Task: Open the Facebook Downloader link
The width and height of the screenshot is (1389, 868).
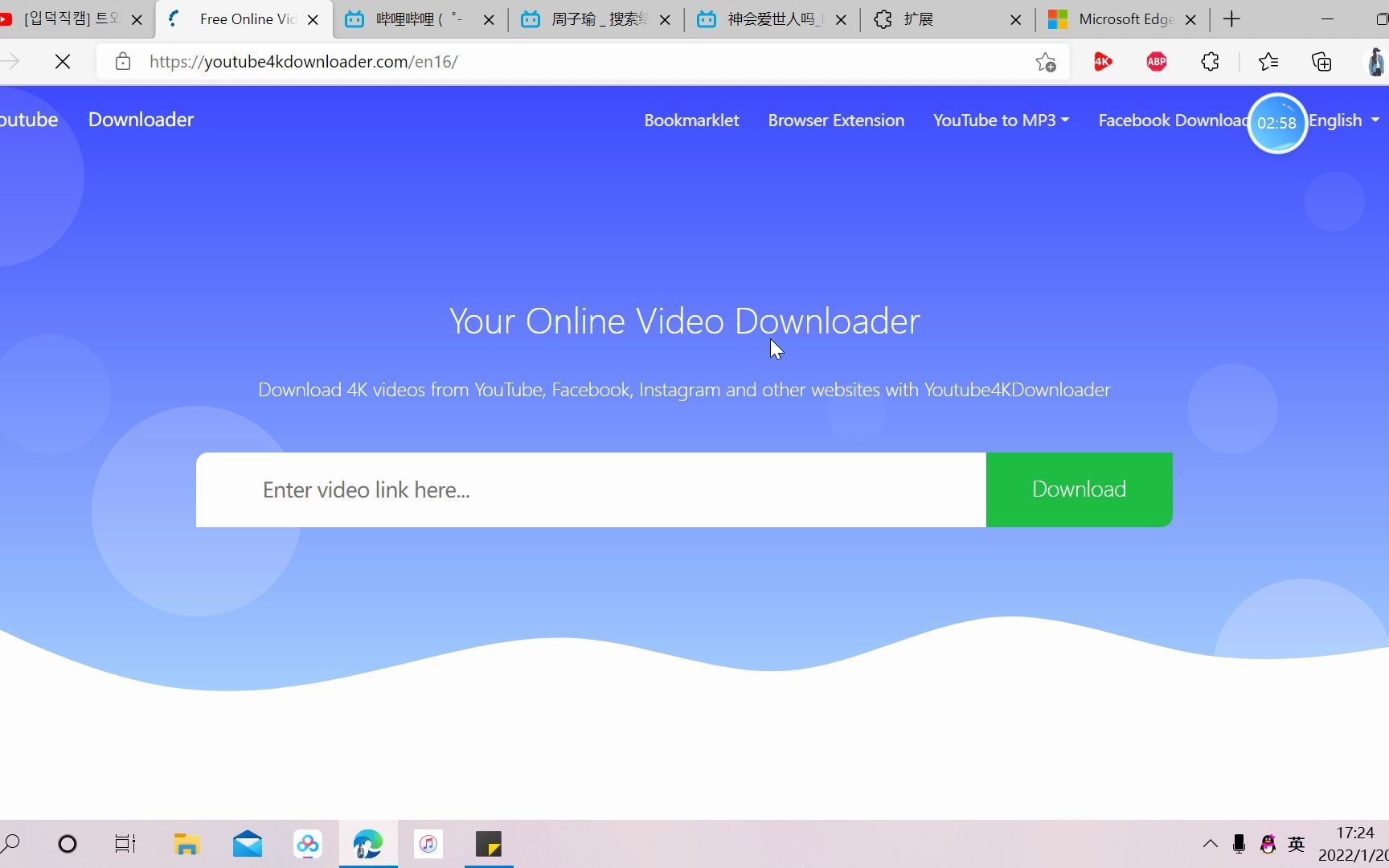Action: point(1172,121)
